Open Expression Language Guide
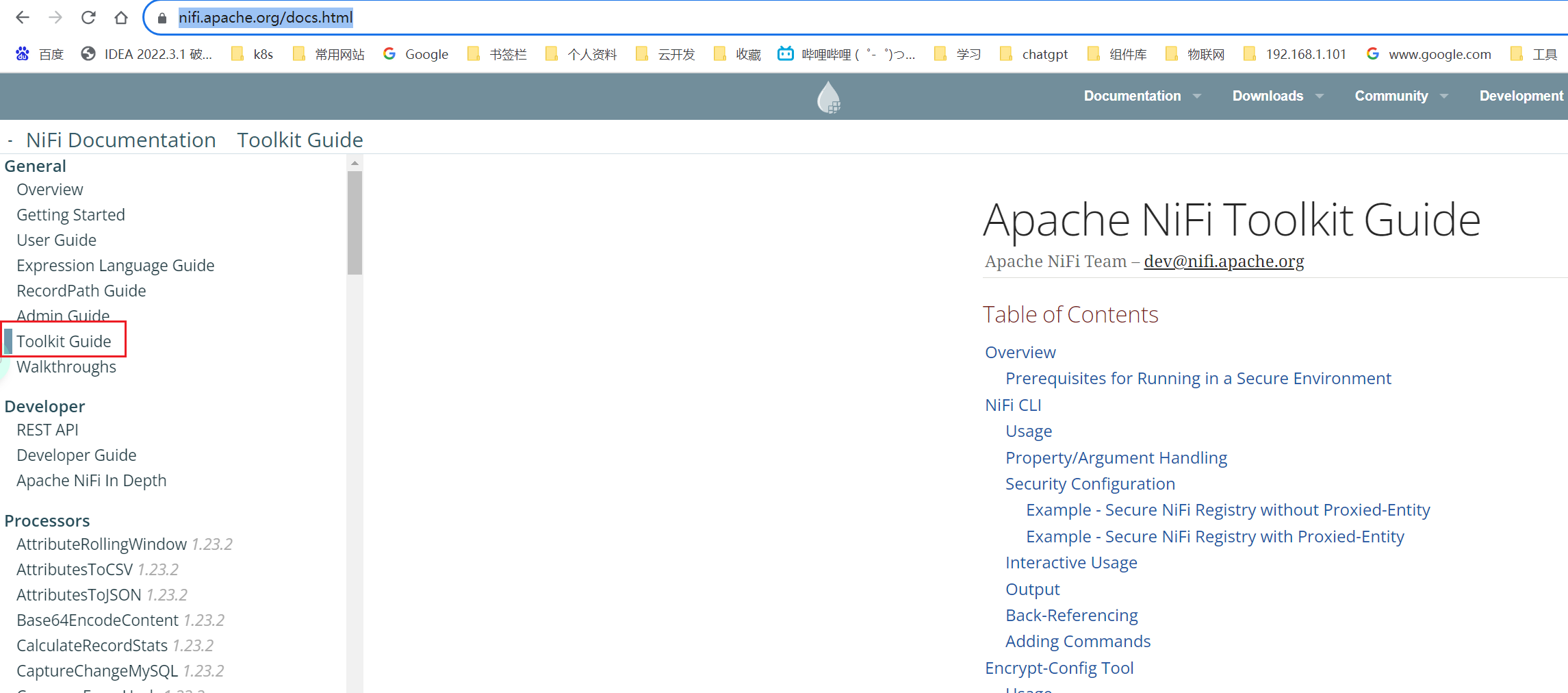The width and height of the screenshot is (1568, 693). 115,266
